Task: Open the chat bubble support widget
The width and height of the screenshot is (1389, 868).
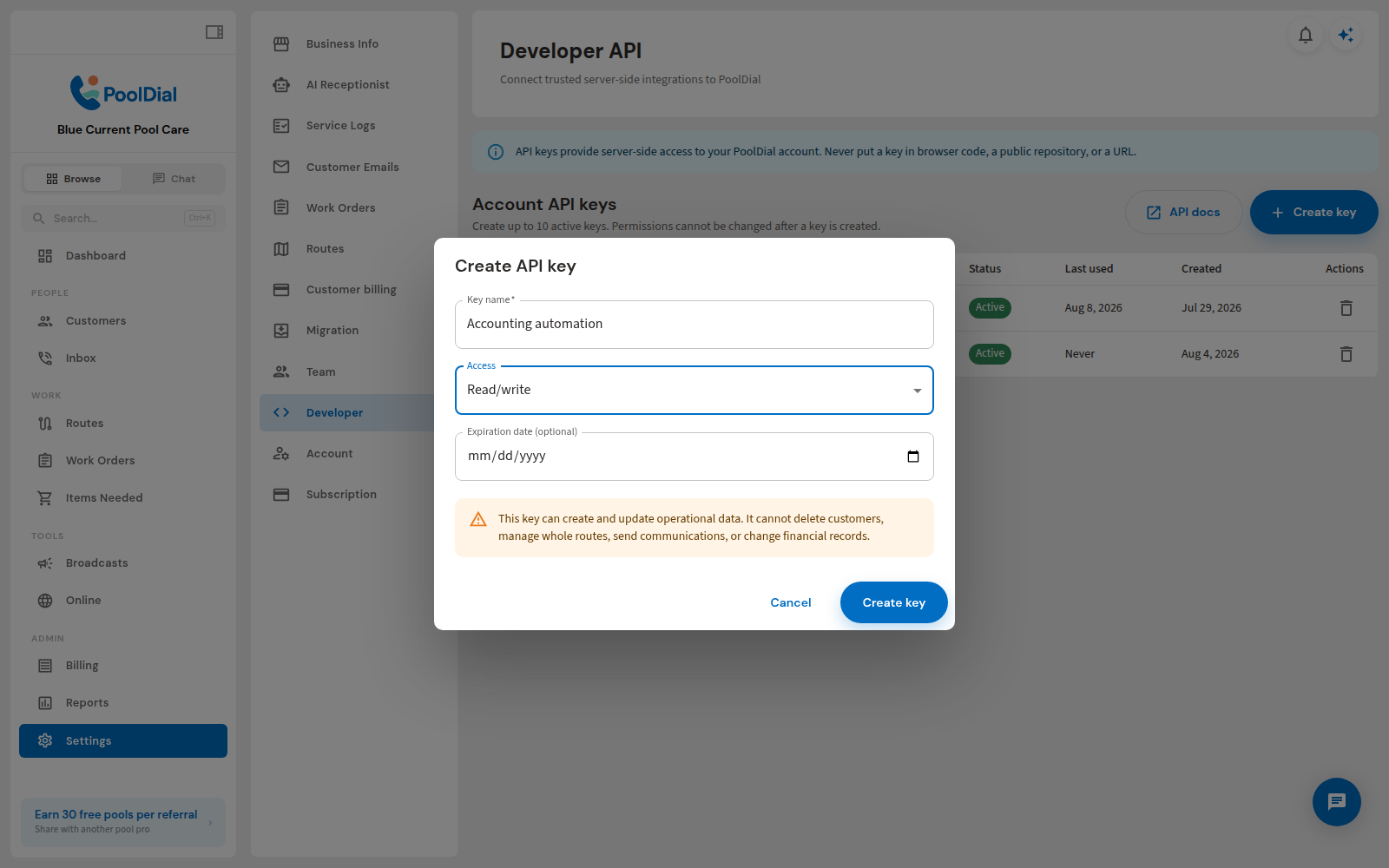Action: click(x=1337, y=802)
